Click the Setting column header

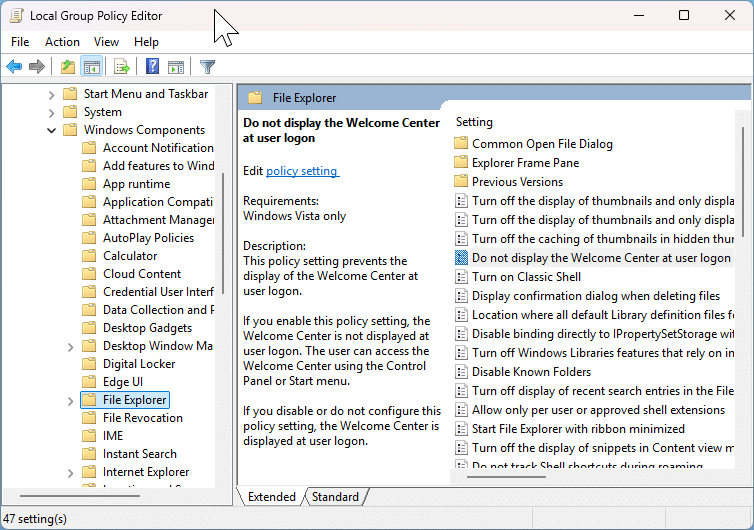pyautogui.click(x=475, y=122)
